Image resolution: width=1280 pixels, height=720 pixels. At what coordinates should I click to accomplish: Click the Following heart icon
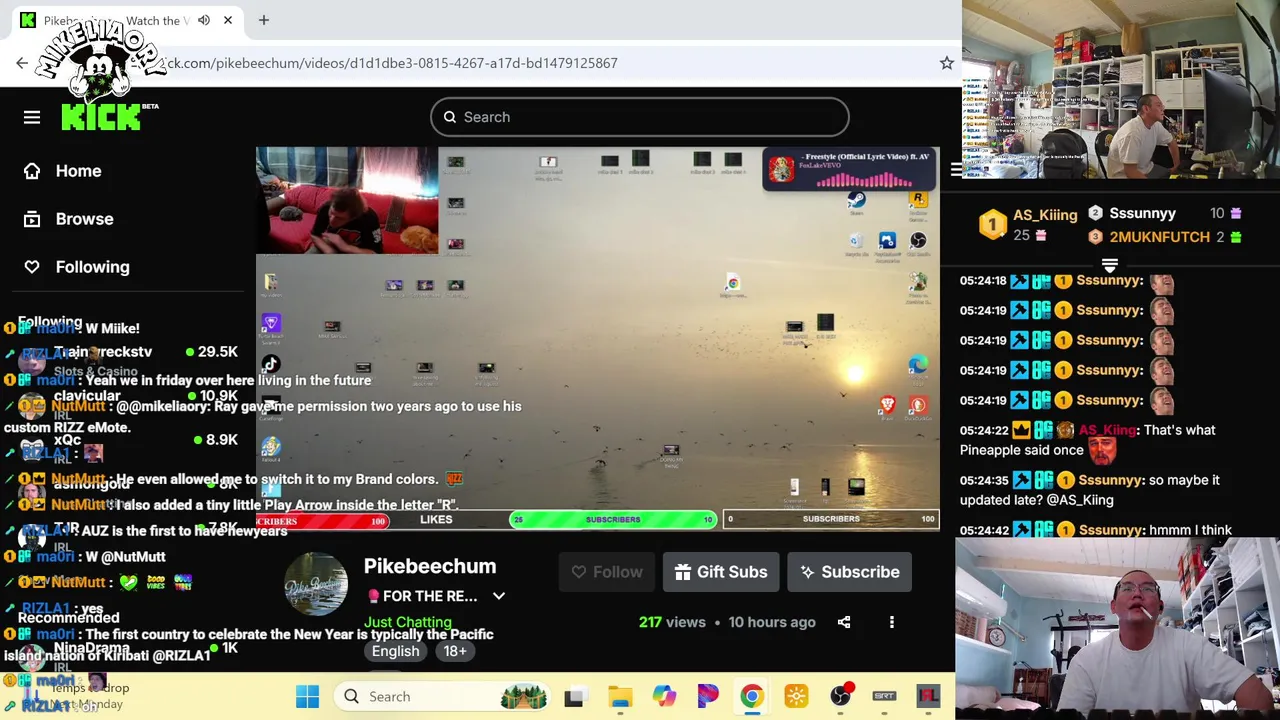pyautogui.click(x=32, y=267)
